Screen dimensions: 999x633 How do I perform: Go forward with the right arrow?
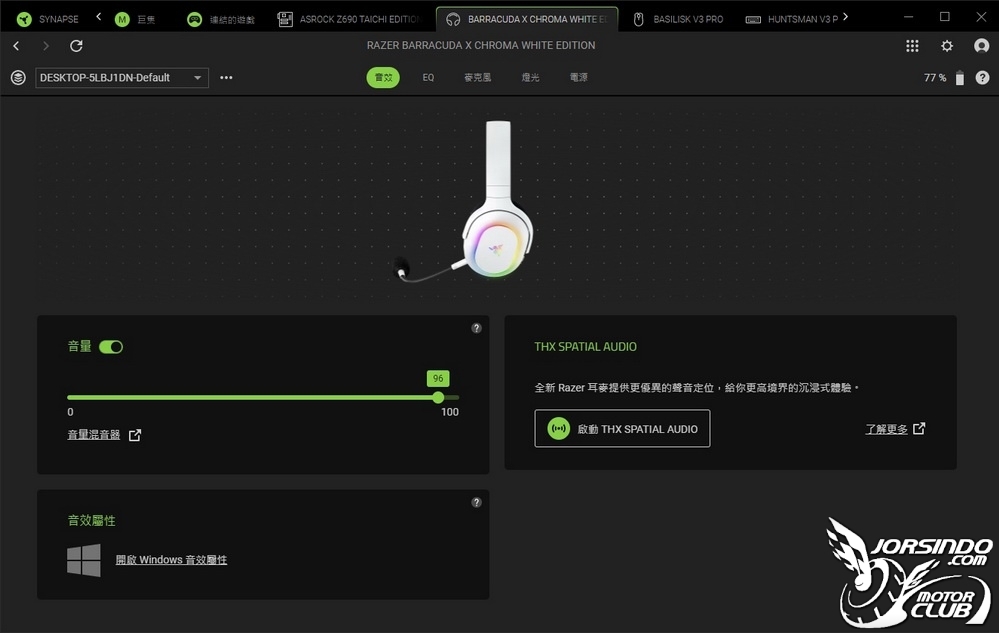(46, 46)
